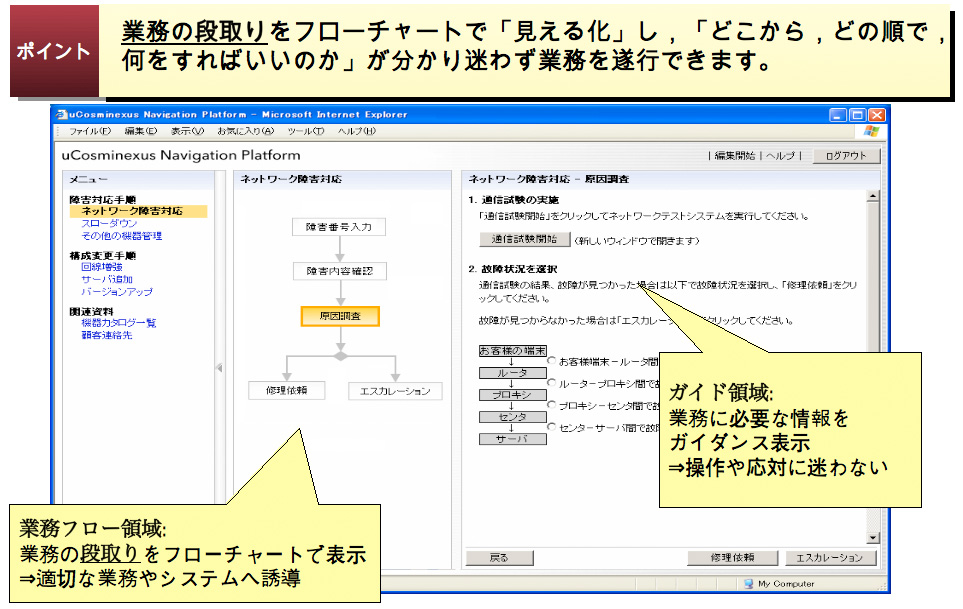This screenshot has height=609, width=963.
Task: Maximize the Internet Explorer window
Action: [x=857, y=115]
